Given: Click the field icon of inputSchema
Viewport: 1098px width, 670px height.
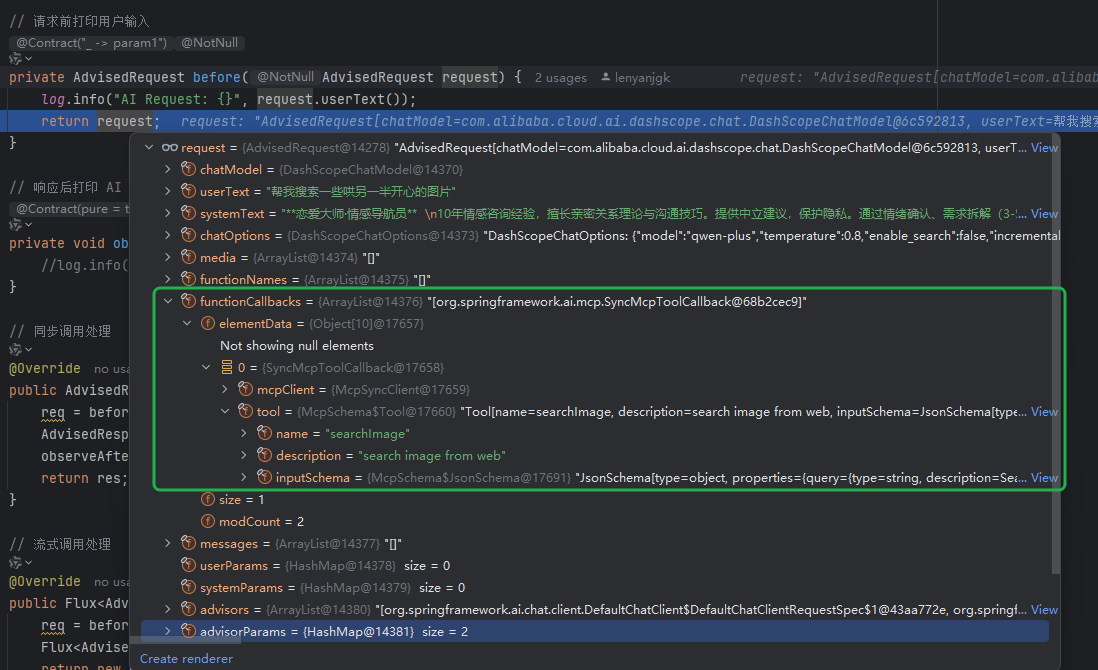Looking at the screenshot, I should click(264, 477).
